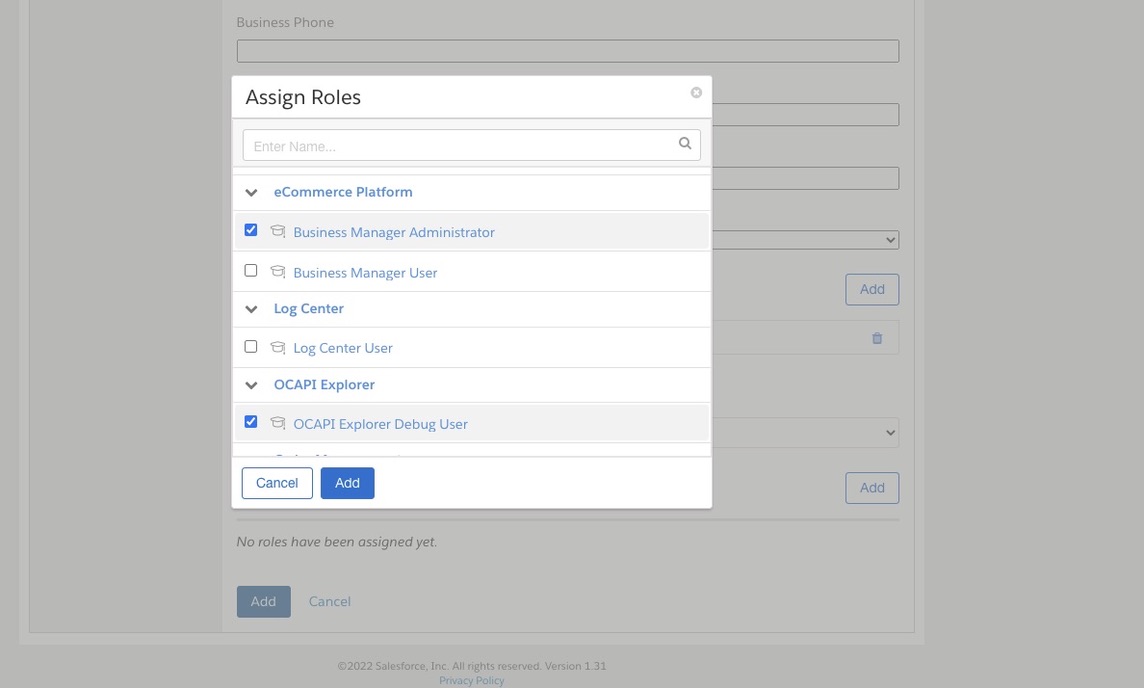Select the Log Center User role name
The width and height of the screenshot is (1144, 688).
tap(343, 348)
